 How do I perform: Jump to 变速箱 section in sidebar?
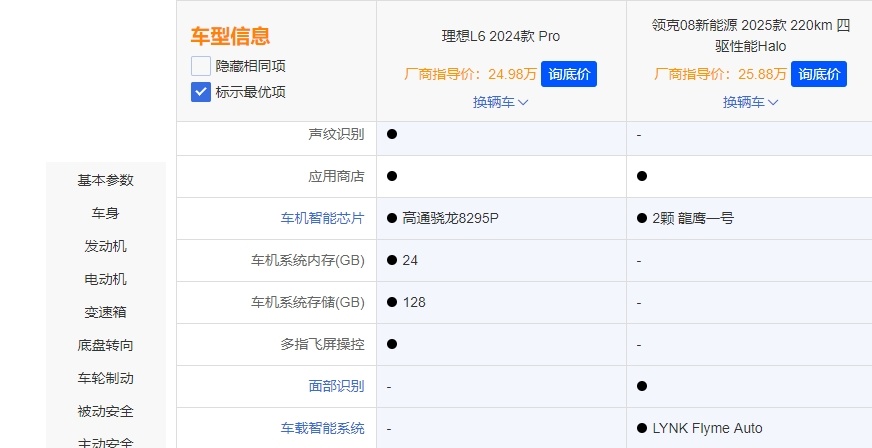[x=106, y=312]
